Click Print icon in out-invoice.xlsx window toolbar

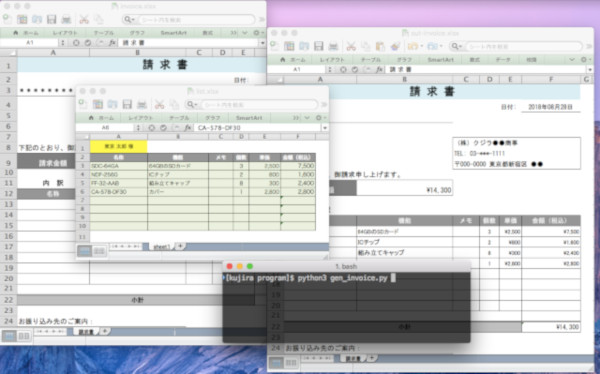[x=333, y=46]
